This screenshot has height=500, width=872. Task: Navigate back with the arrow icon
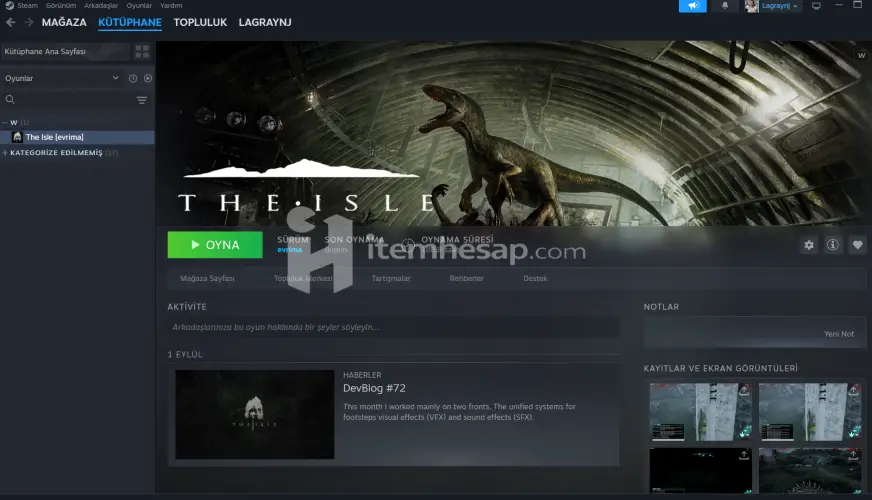coord(11,22)
